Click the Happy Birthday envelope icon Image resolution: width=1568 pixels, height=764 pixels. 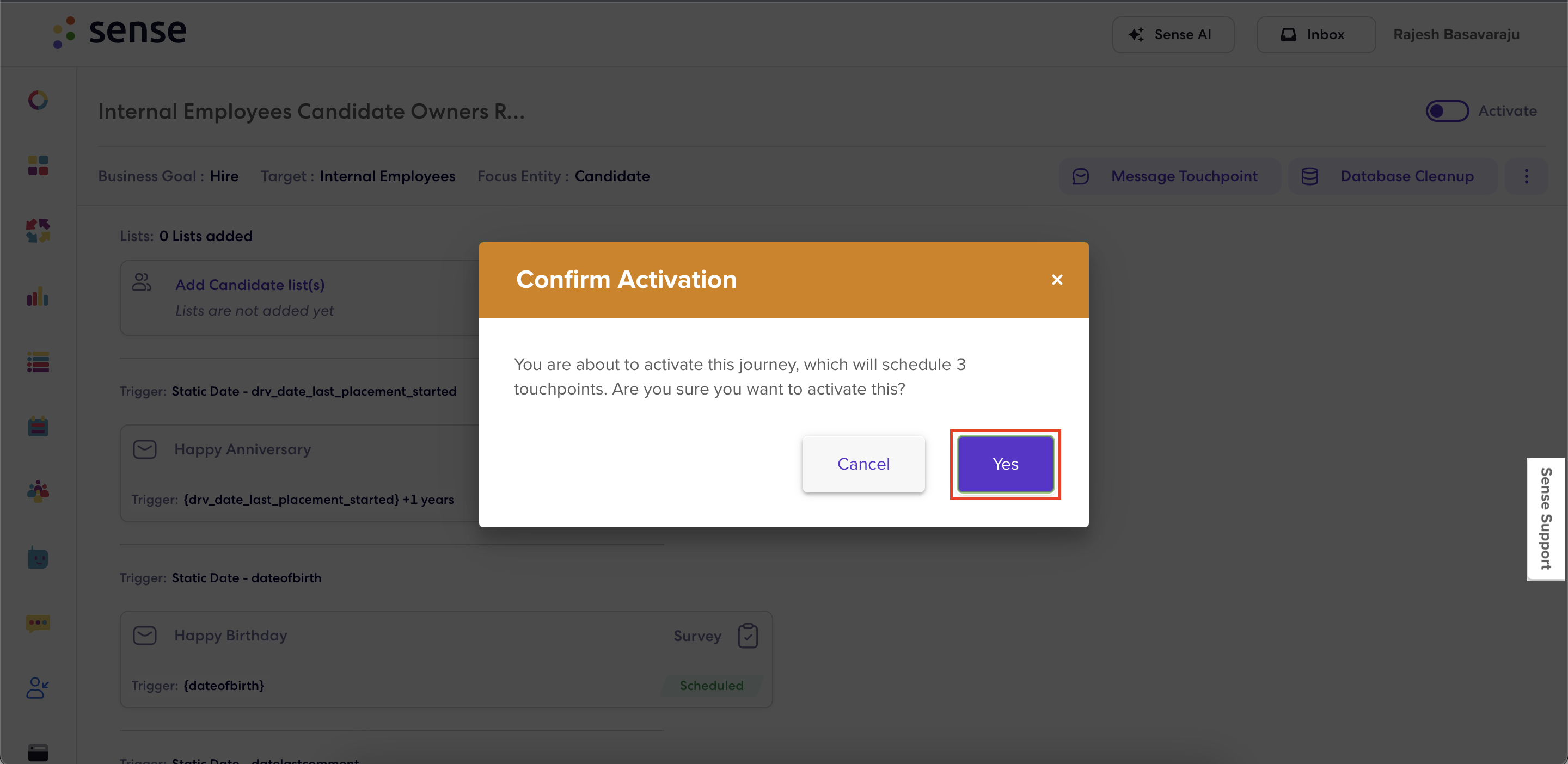coord(145,636)
